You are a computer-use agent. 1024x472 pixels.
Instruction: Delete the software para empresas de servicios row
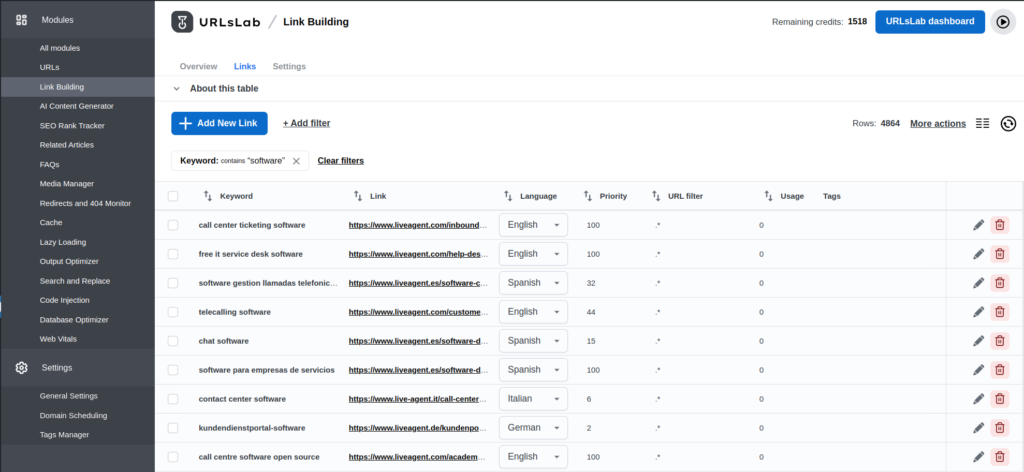click(x=999, y=370)
